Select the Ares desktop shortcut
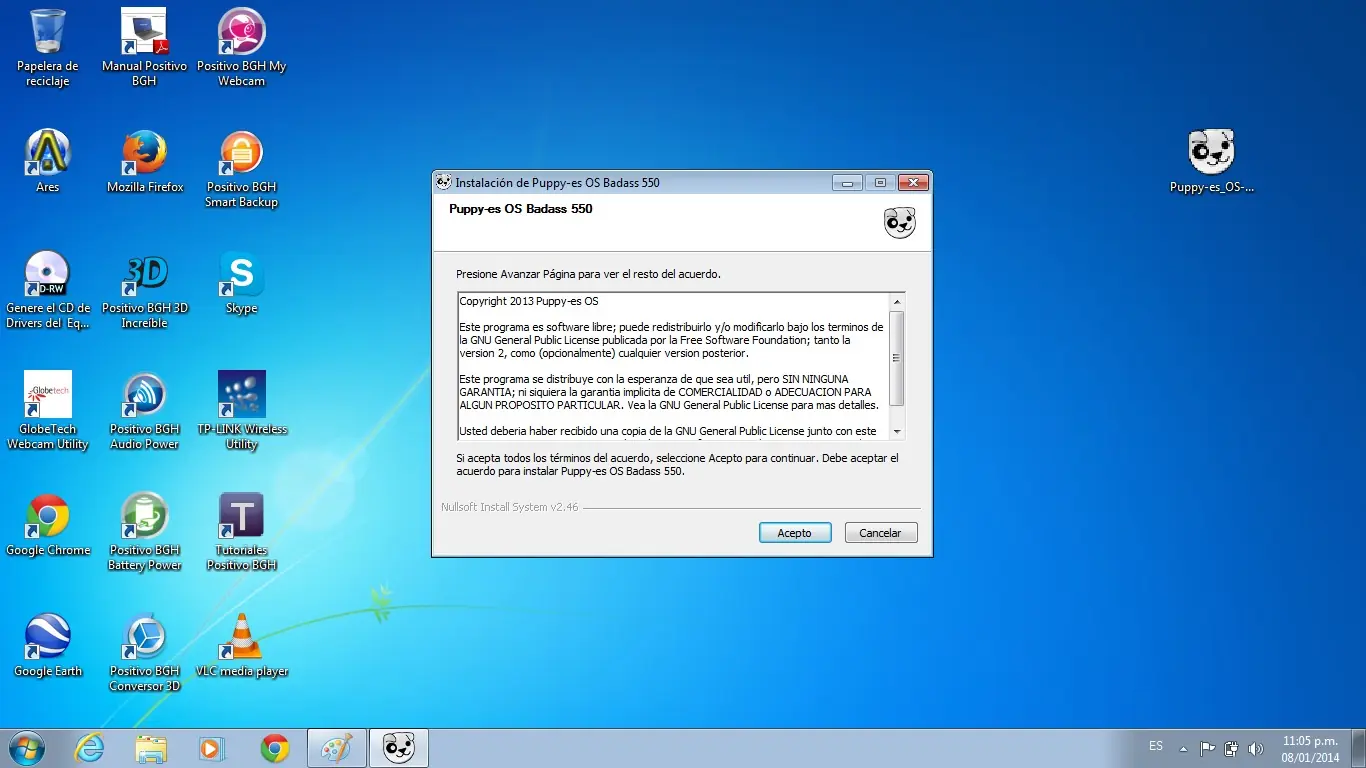The width and height of the screenshot is (1366, 768). pyautogui.click(x=47, y=161)
